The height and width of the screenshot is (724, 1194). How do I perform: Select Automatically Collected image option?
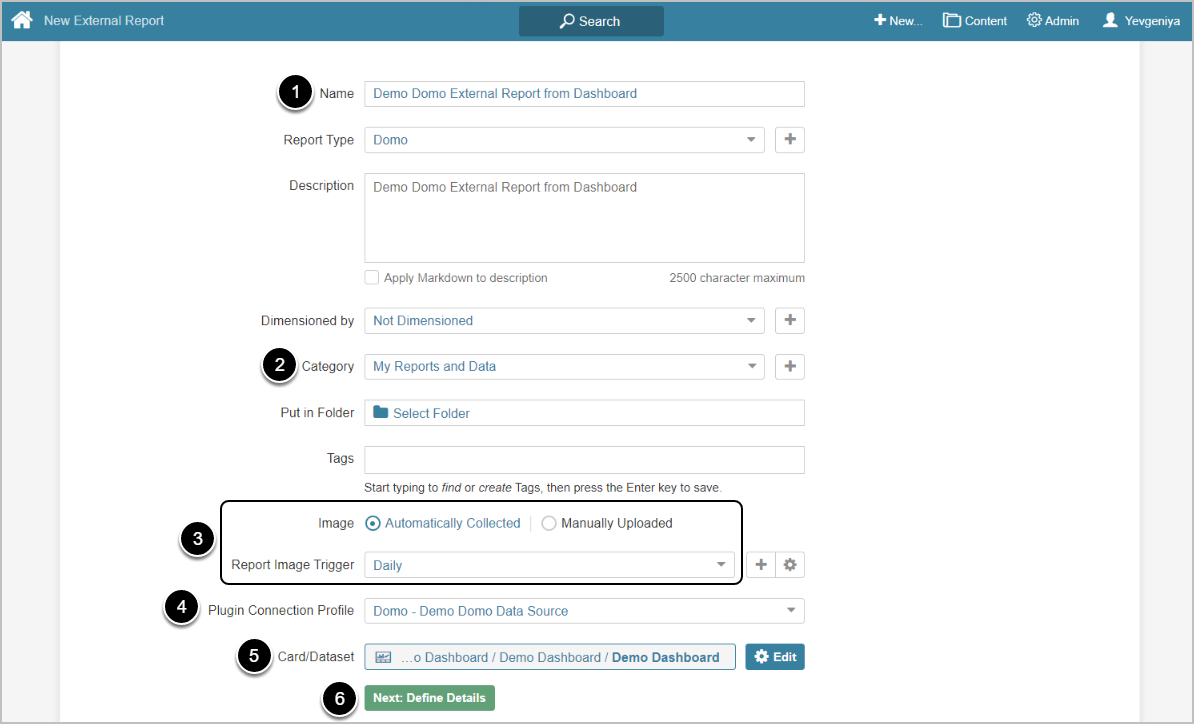[372, 523]
